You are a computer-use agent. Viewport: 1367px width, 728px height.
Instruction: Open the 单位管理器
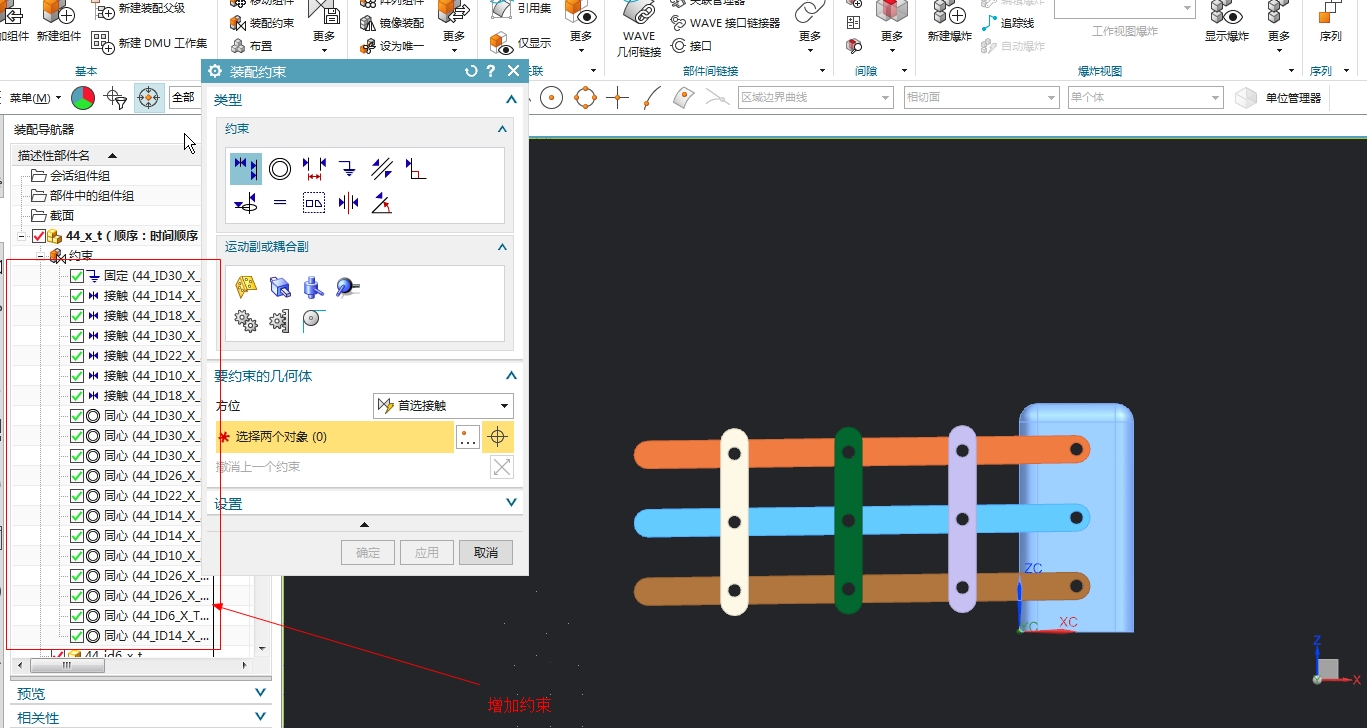coord(1279,97)
